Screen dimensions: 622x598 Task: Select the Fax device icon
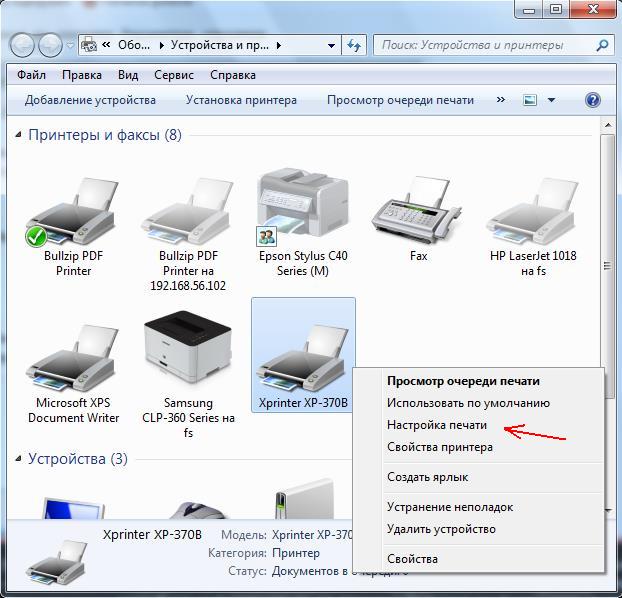tap(418, 211)
